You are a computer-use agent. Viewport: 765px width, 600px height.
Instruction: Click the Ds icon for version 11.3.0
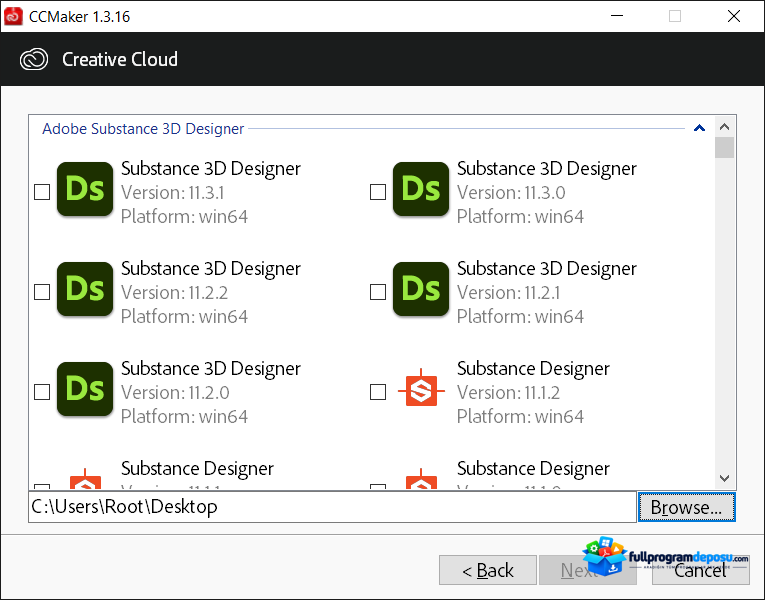pos(421,189)
